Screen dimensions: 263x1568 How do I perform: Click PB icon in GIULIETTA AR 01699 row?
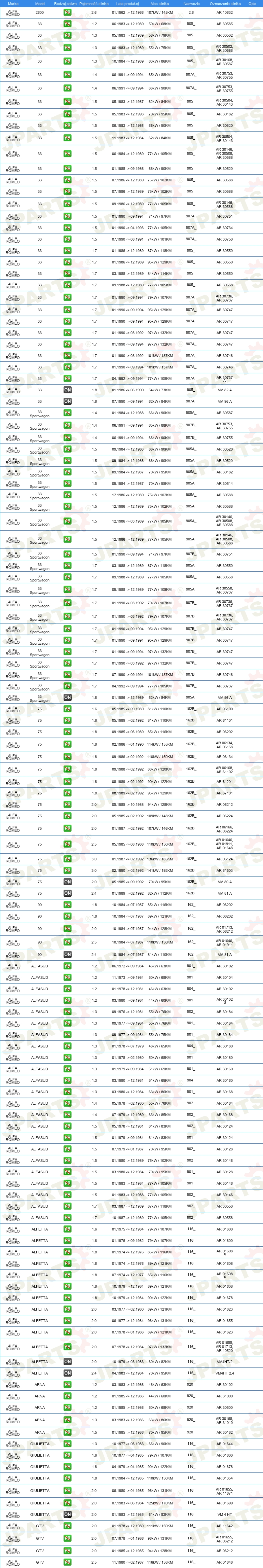[68, 1503]
